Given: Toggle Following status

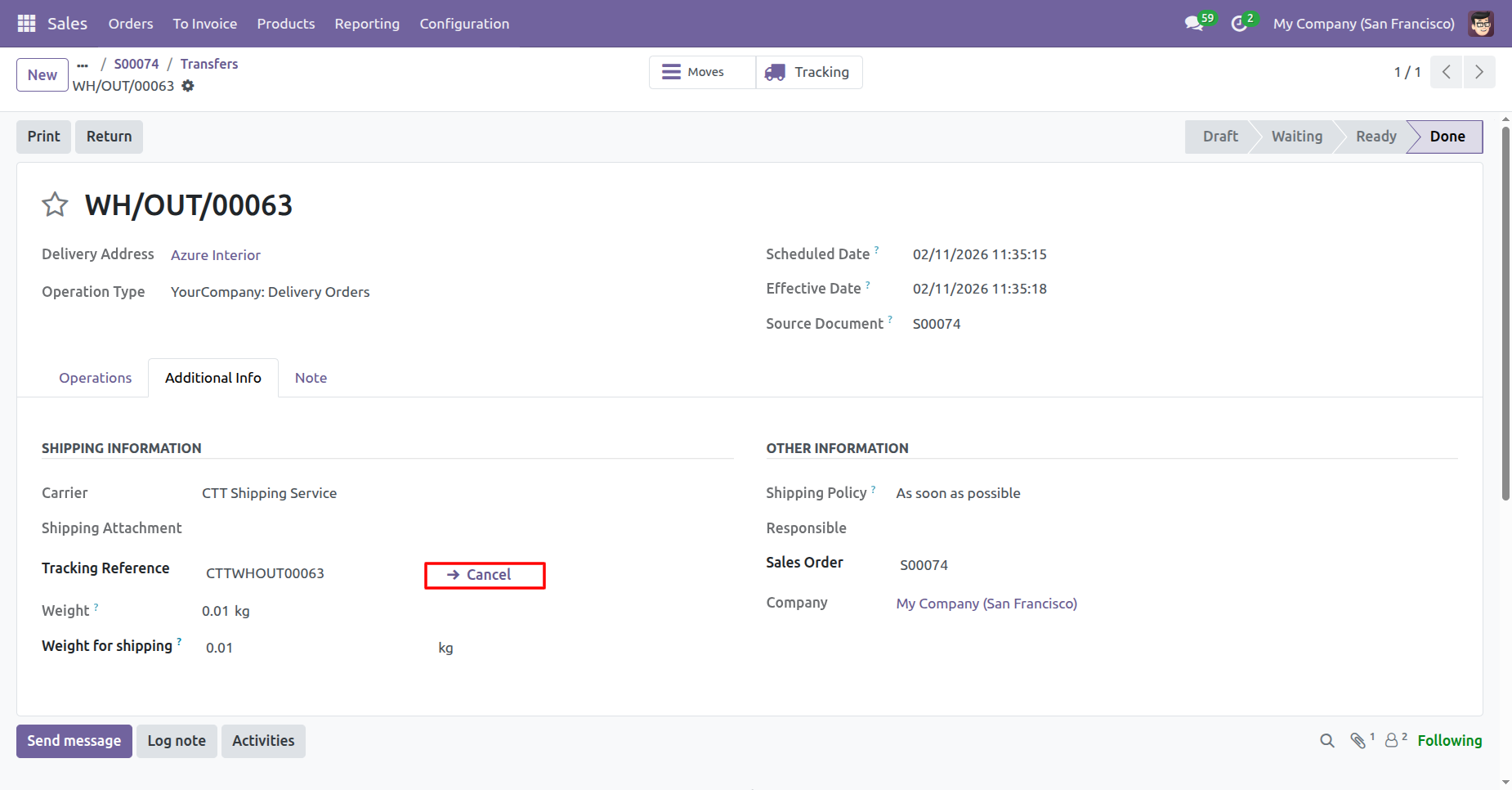Looking at the screenshot, I should 1449,741.
